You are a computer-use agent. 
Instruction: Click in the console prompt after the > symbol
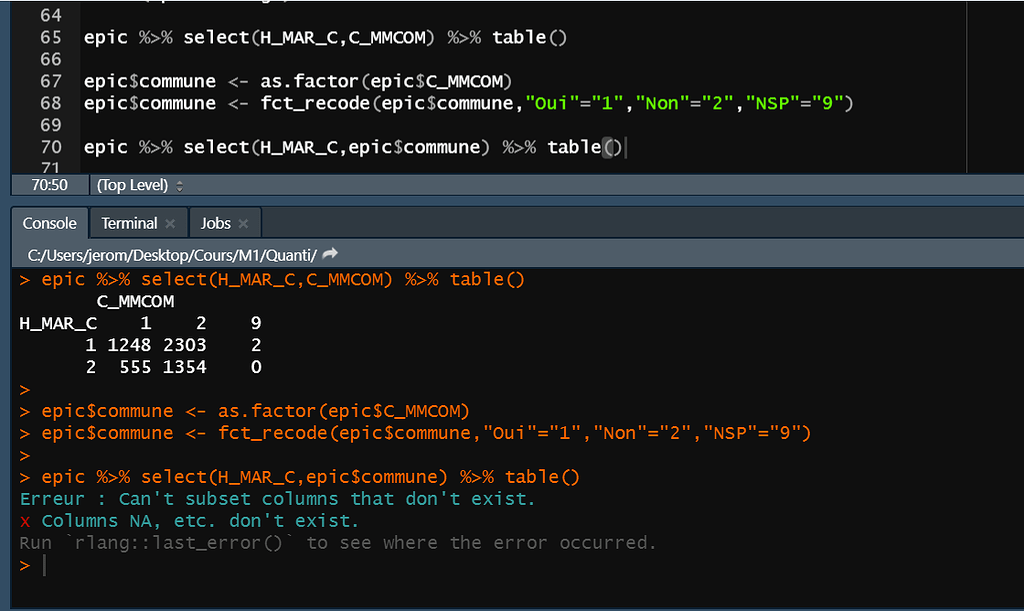pyautogui.click(x=45, y=564)
